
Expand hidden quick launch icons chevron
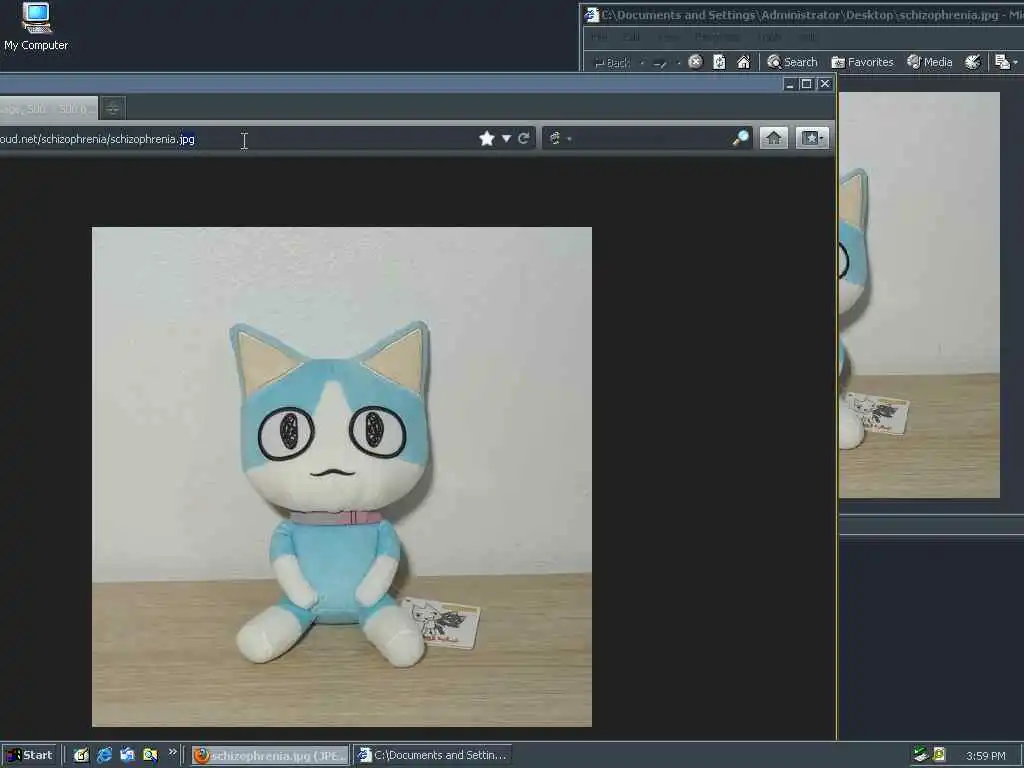coord(172,752)
